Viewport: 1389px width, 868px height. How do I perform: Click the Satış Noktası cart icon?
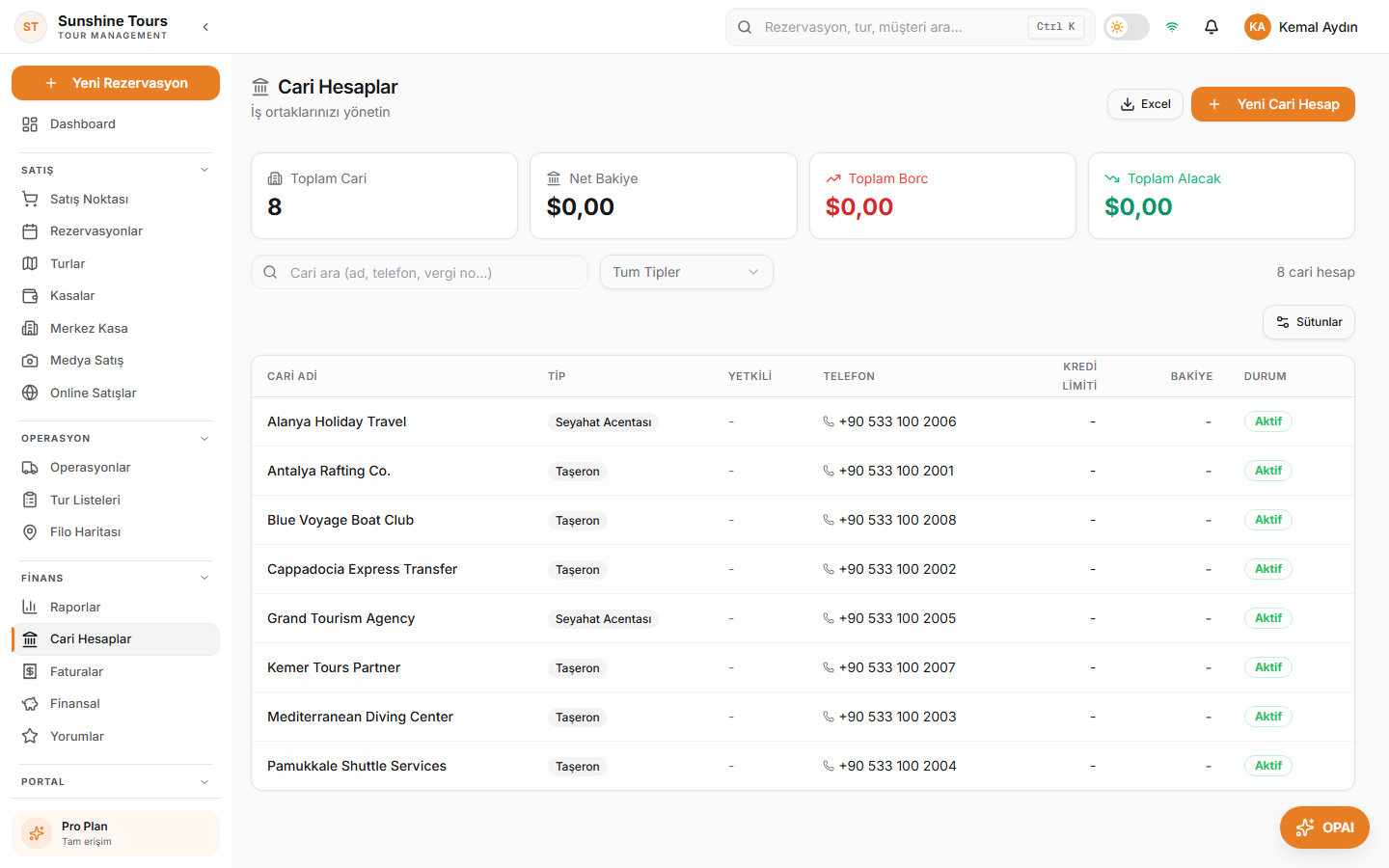[30, 199]
